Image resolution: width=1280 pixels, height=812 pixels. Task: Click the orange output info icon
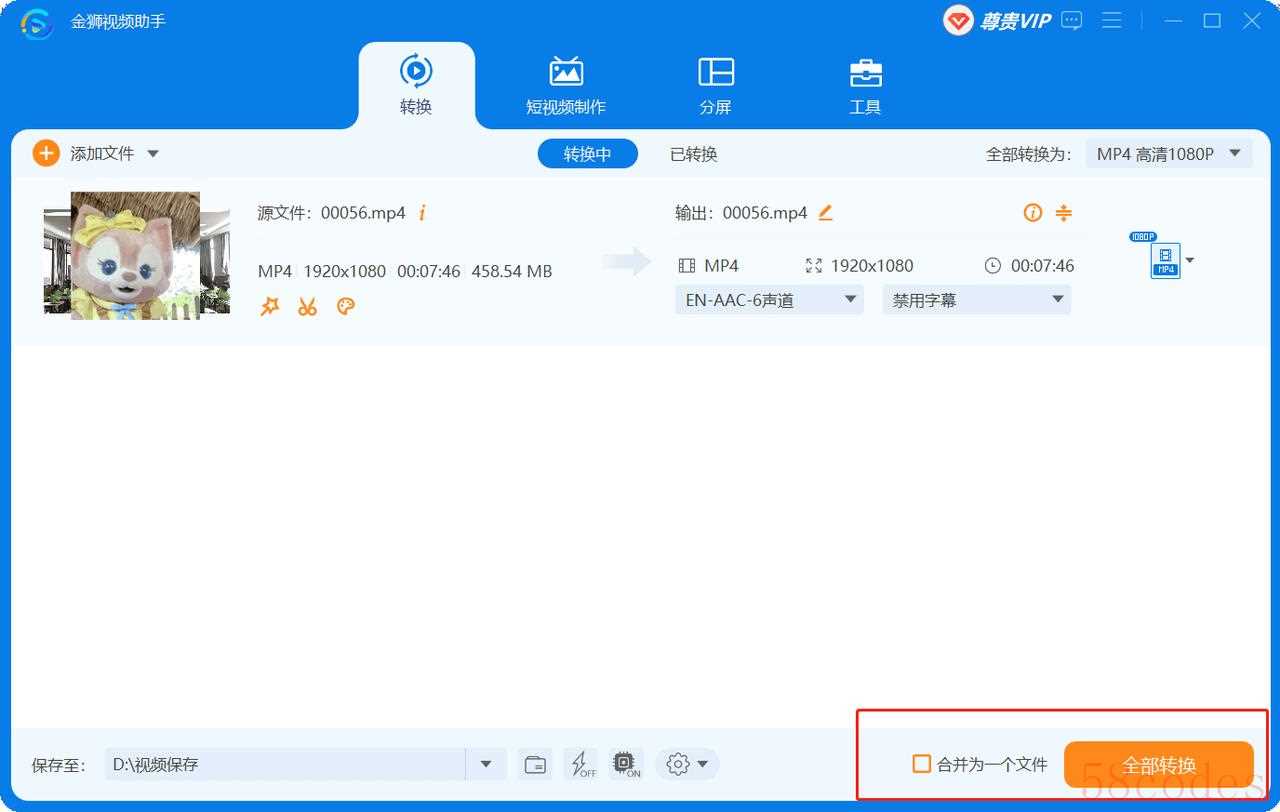(x=1033, y=212)
